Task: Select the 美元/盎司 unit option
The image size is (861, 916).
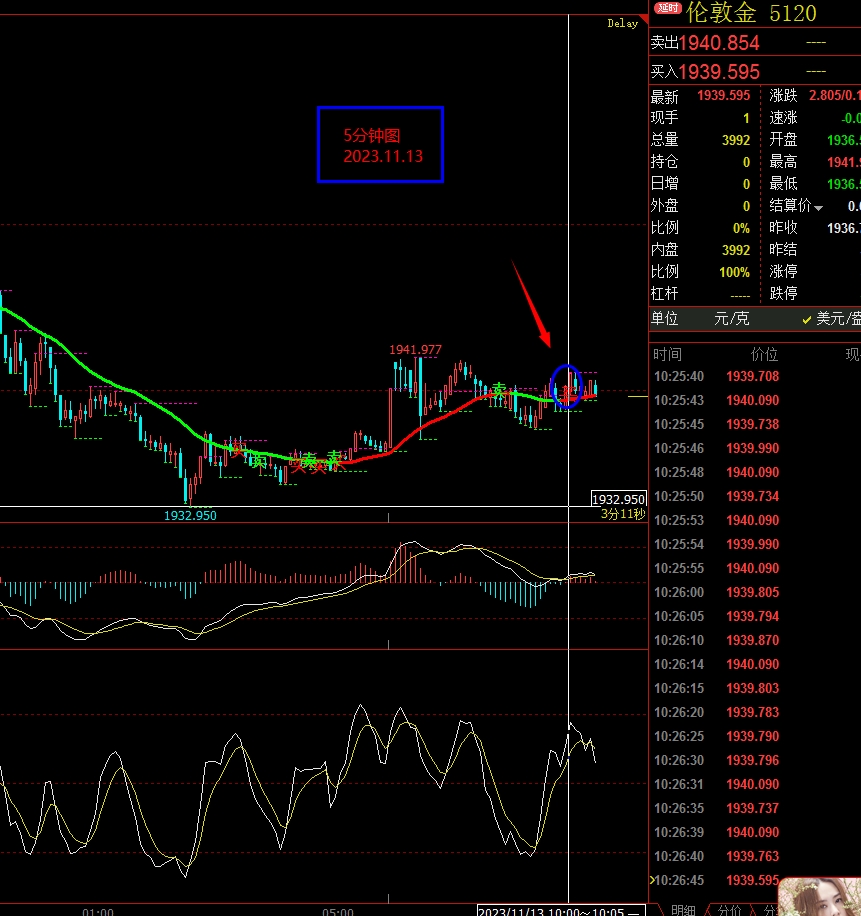Action: [x=831, y=319]
